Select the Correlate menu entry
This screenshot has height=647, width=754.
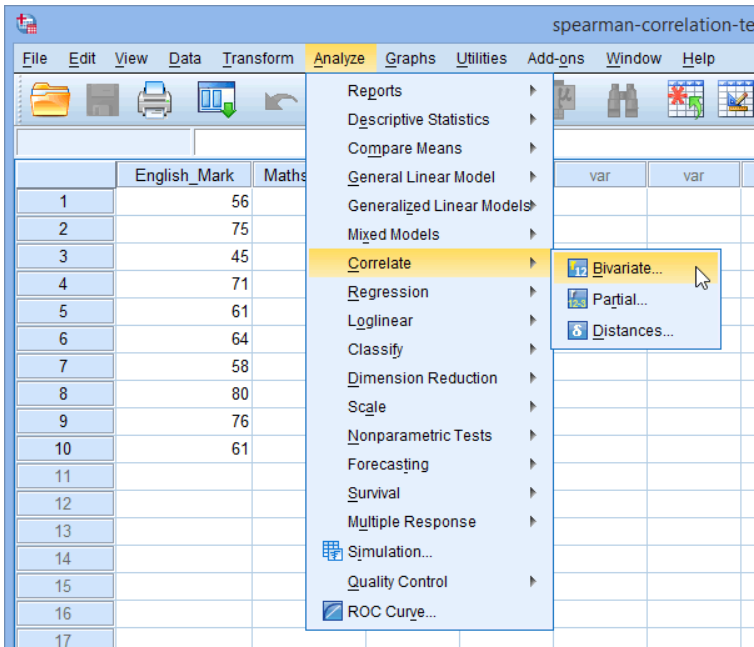pyautogui.click(x=429, y=263)
